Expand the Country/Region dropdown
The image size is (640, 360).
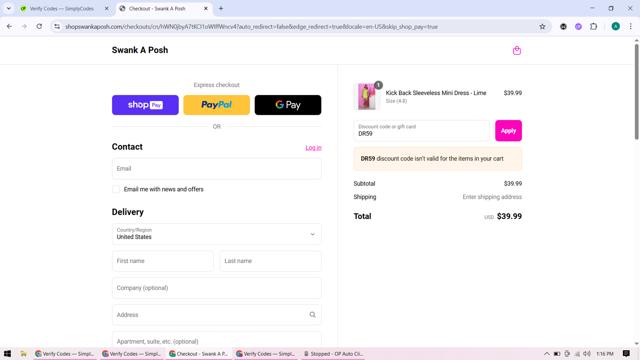216,234
